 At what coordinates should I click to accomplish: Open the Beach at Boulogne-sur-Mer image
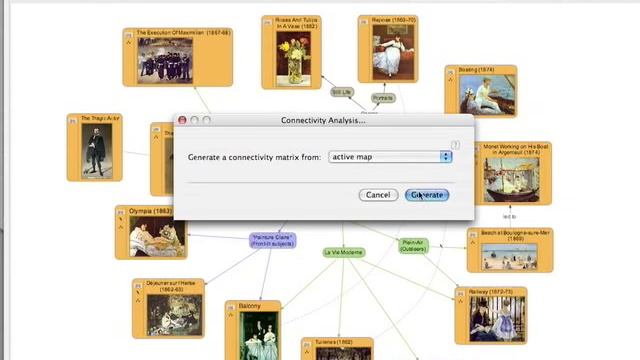coord(509,257)
